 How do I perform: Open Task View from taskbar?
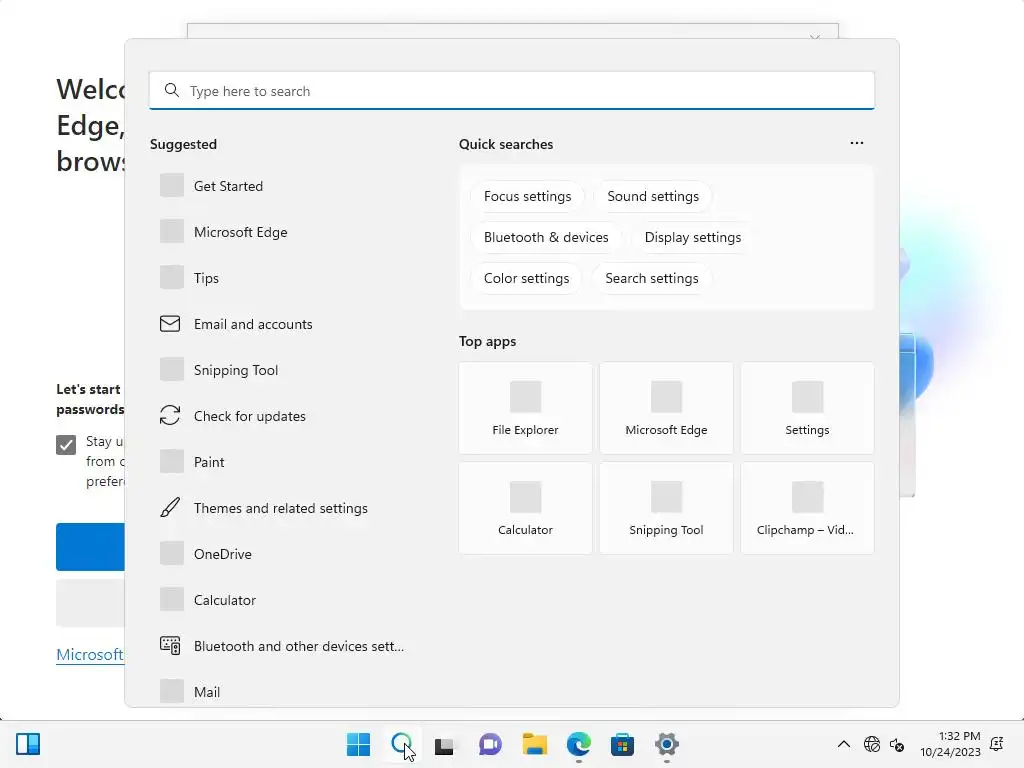coord(445,744)
